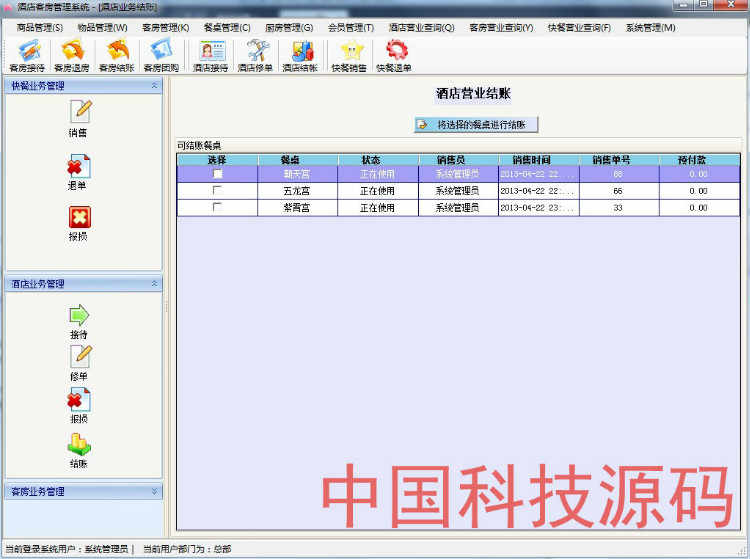750x559 pixels.
Task: Open the 酒店营业查询(Q) menu
Action: 421,28
